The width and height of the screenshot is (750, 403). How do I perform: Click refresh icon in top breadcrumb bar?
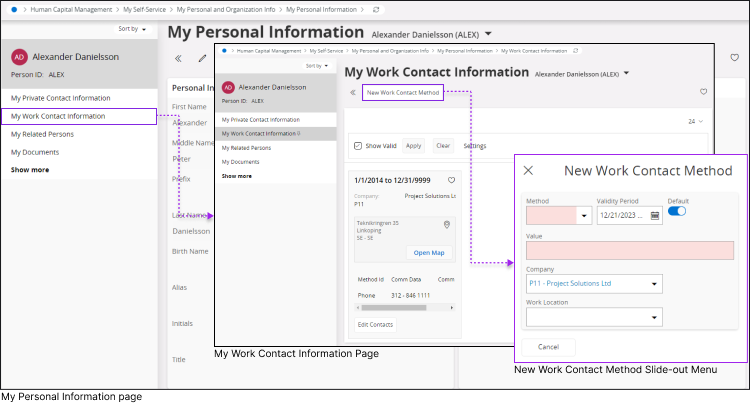(375, 9)
